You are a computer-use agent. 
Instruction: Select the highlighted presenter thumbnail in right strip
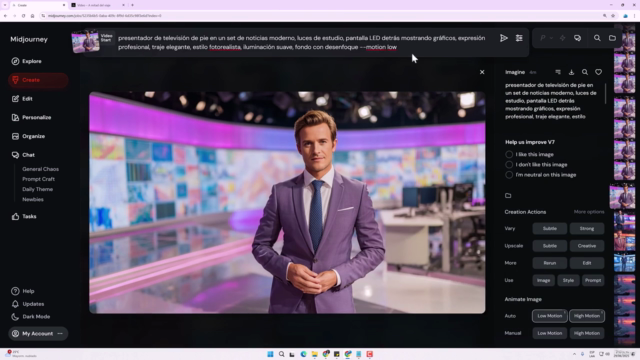(x=622, y=197)
